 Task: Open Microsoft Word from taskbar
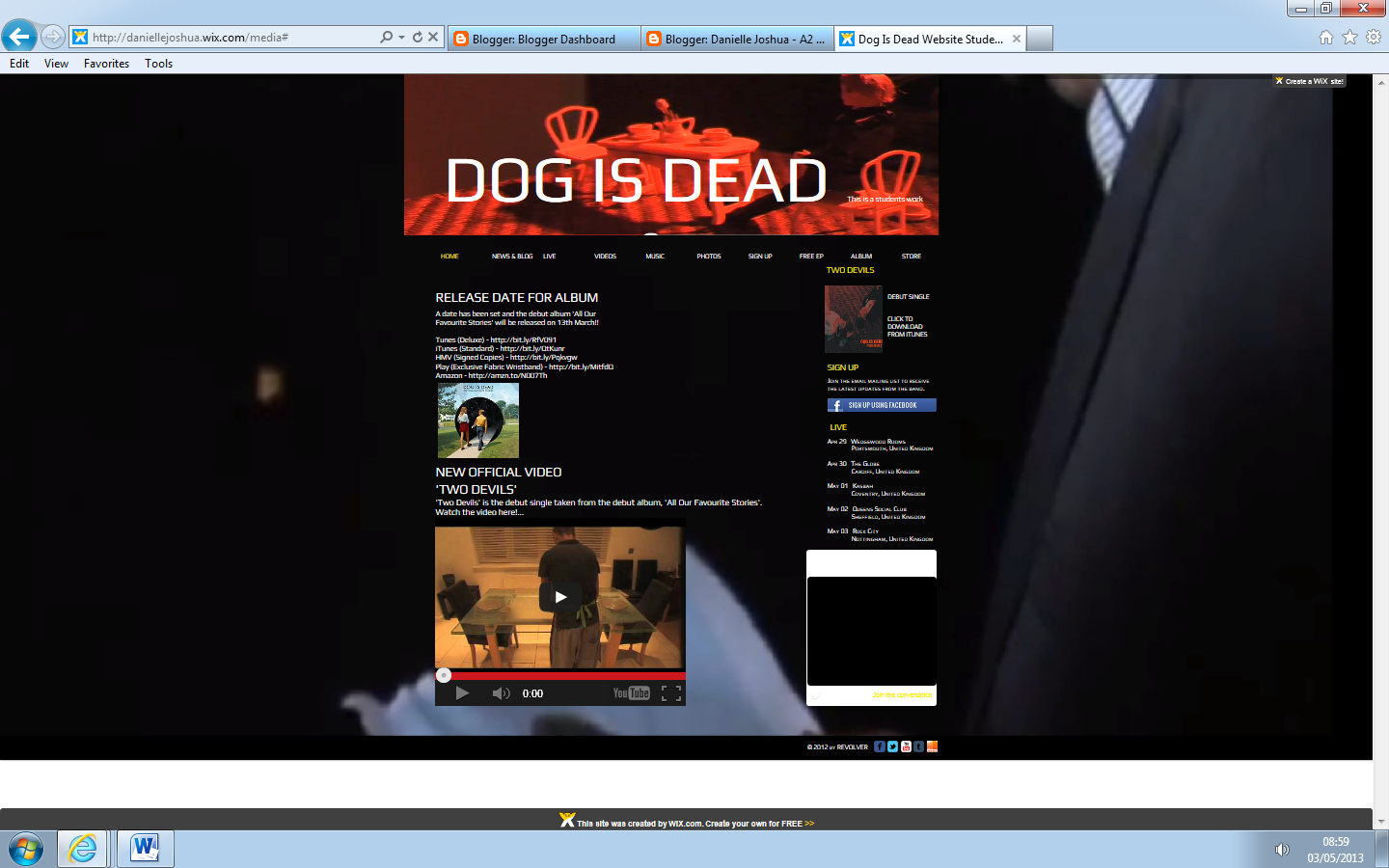(x=146, y=849)
